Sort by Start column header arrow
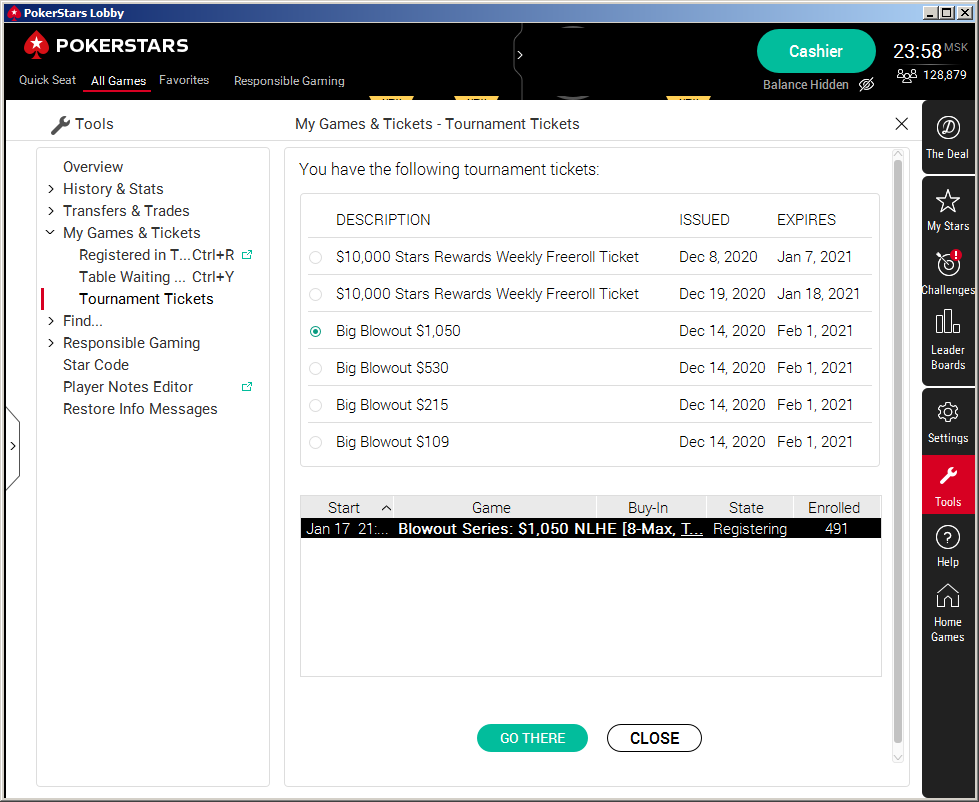 point(386,507)
